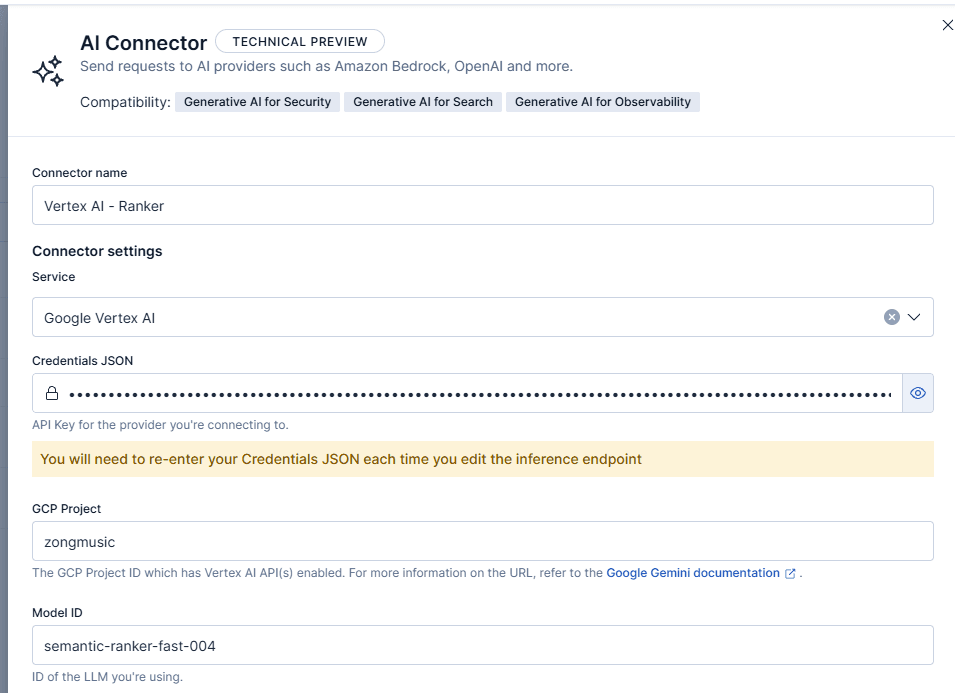Select Generative AI for Security tag
The height and width of the screenshot is (693, 955).
[x=257, y=102]
